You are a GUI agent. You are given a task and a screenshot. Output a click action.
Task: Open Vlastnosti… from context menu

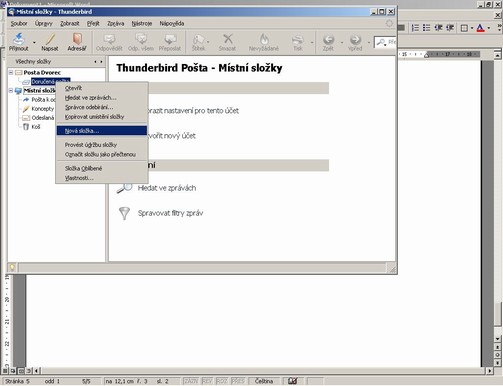coord(102,178)
